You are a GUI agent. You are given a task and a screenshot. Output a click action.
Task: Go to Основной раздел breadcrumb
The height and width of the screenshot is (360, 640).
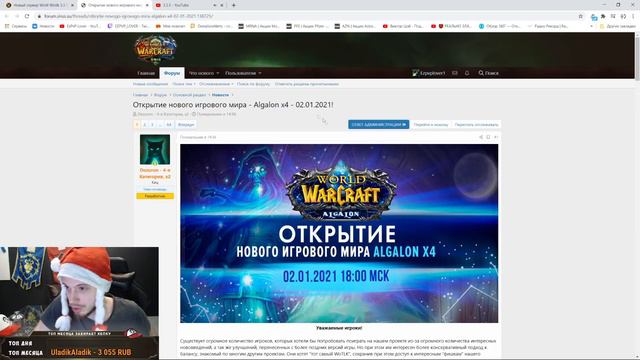coord(189,95)
